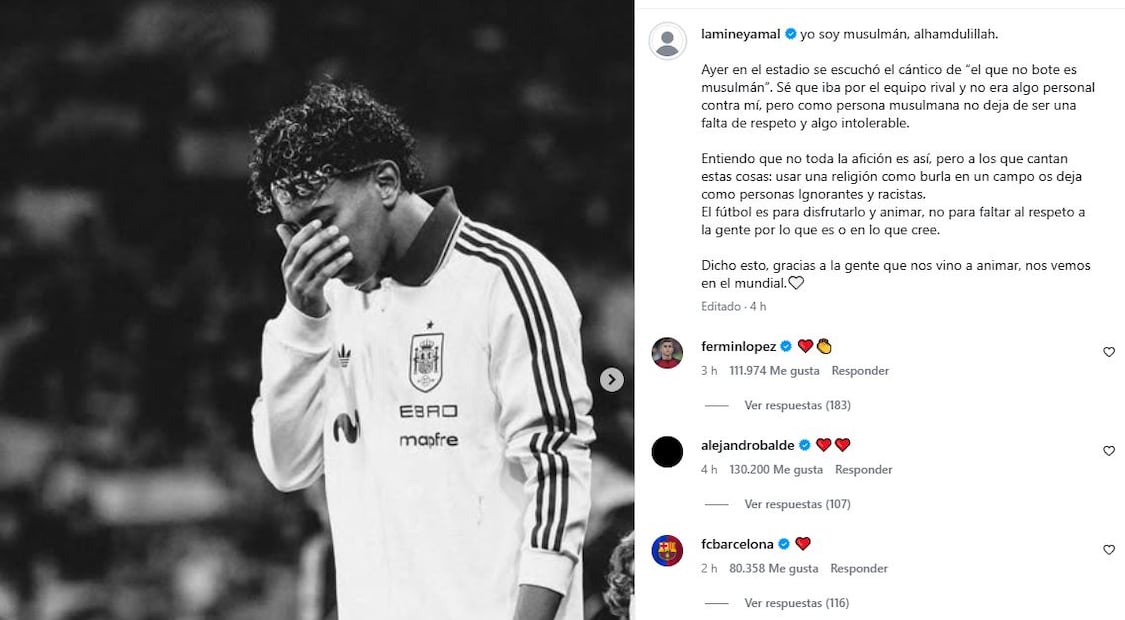Reply to alejandrobalde's comment
Image resolution: width=1125 pixels, height=620 pixels.
tap(863, 470)
